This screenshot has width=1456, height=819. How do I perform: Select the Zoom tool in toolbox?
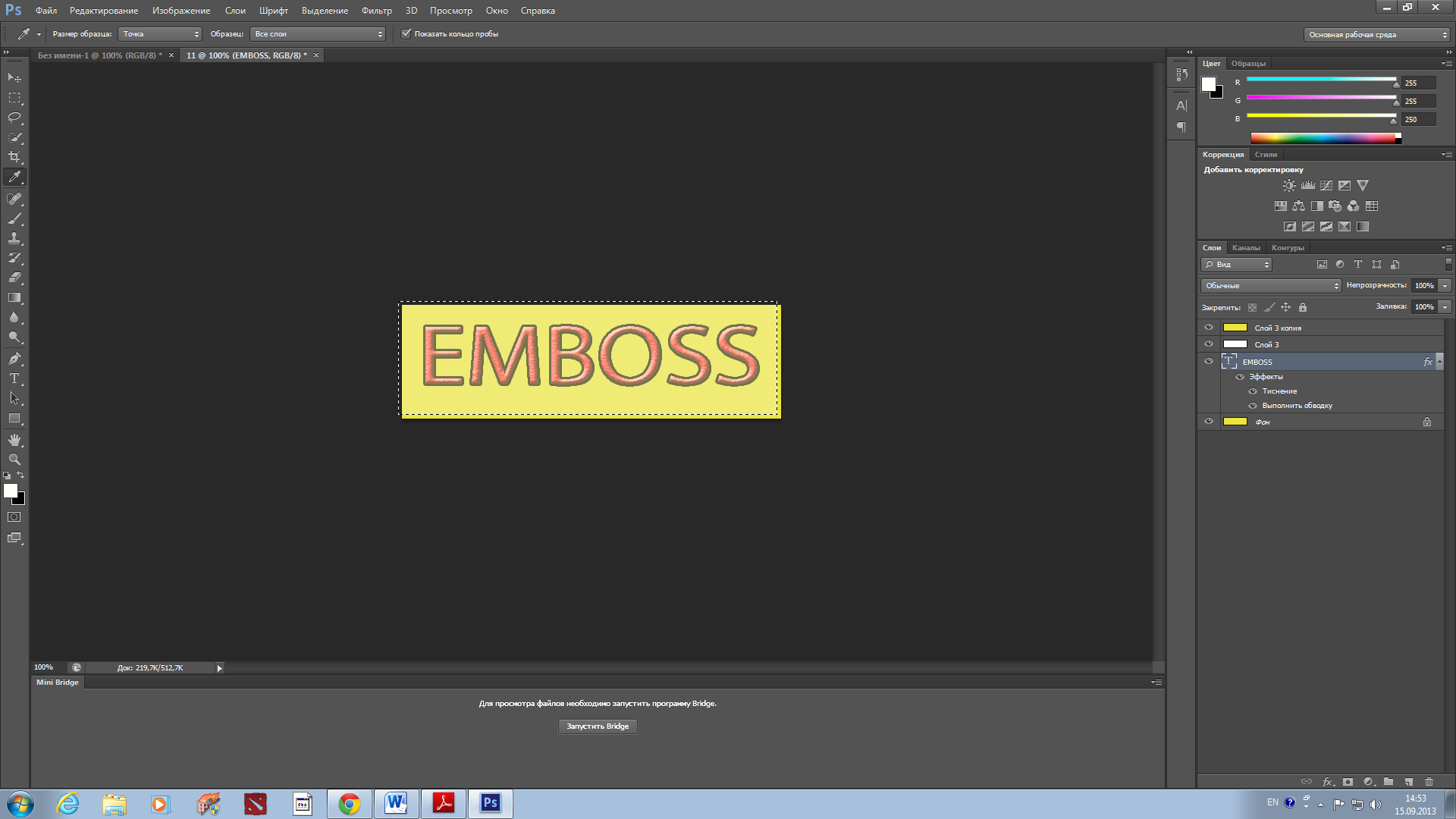[x=14, y=460]
